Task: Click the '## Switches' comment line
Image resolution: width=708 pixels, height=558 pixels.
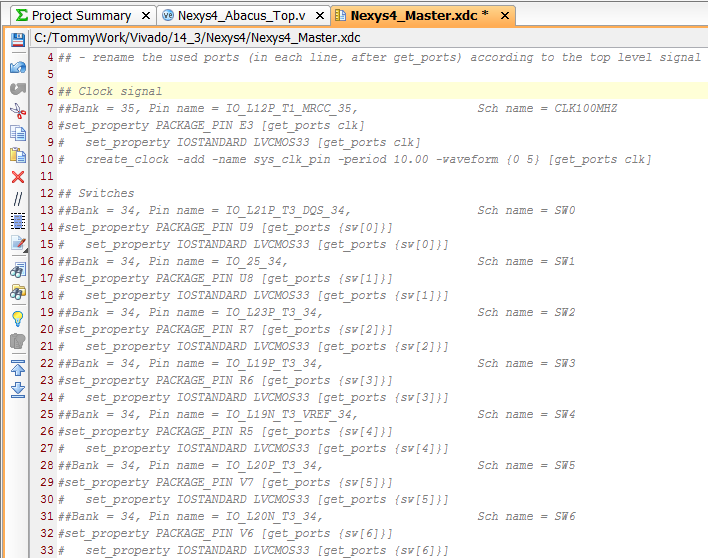Action: click(x=96, y=193)
